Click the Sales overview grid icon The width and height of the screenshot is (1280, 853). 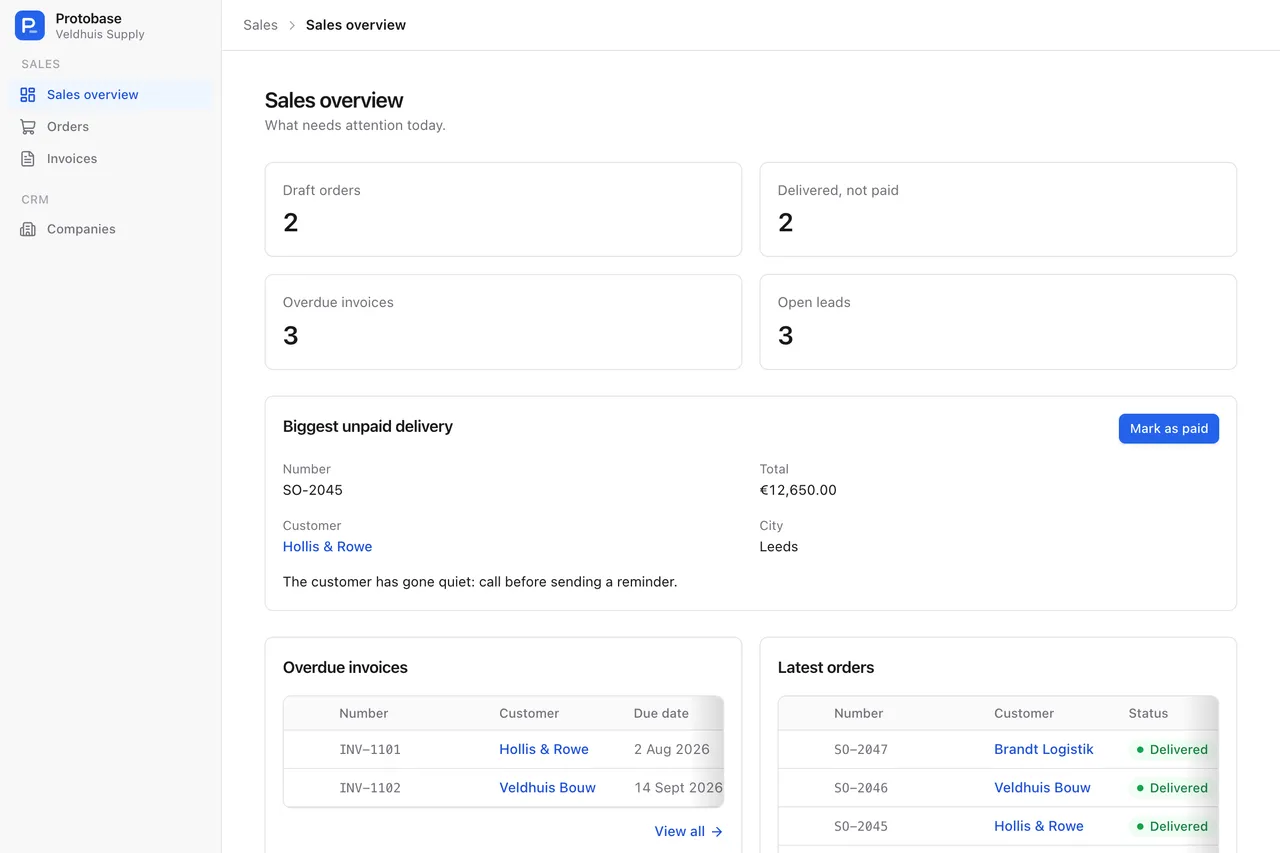(x=28, y=95)
